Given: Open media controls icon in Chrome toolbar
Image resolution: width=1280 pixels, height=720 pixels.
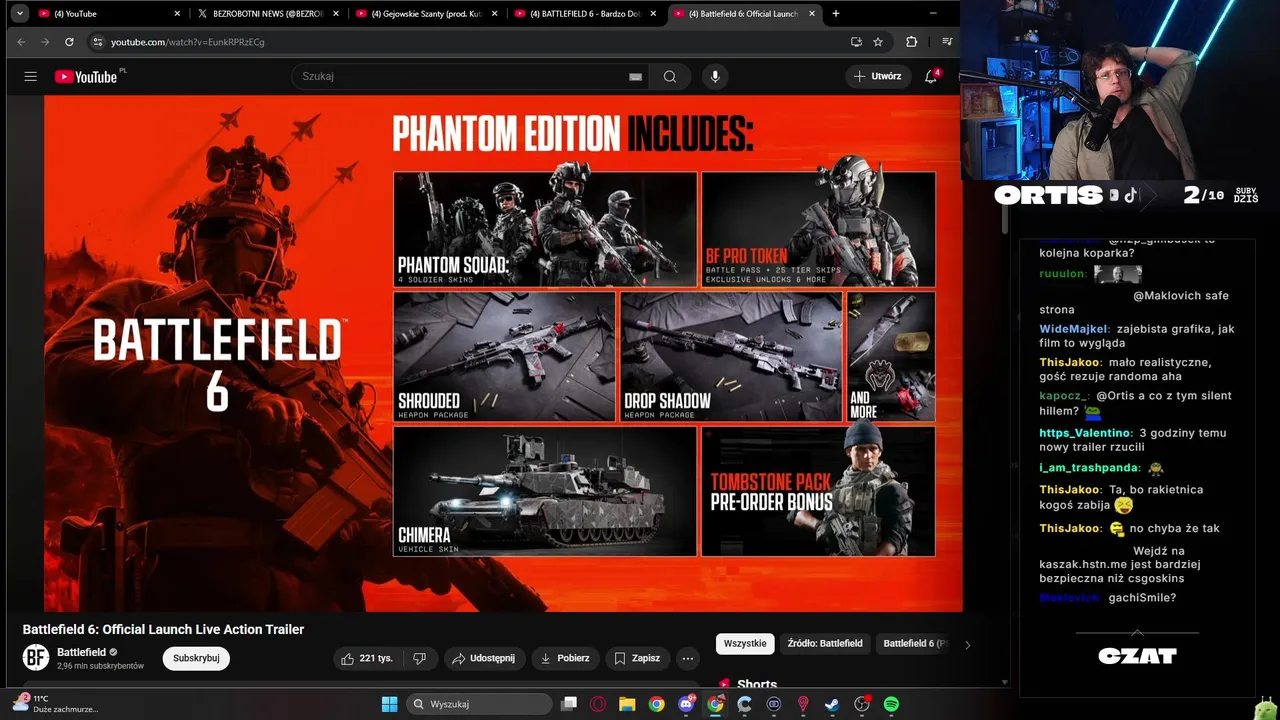Looking at the screenshot, I should (x=947, y=42).
